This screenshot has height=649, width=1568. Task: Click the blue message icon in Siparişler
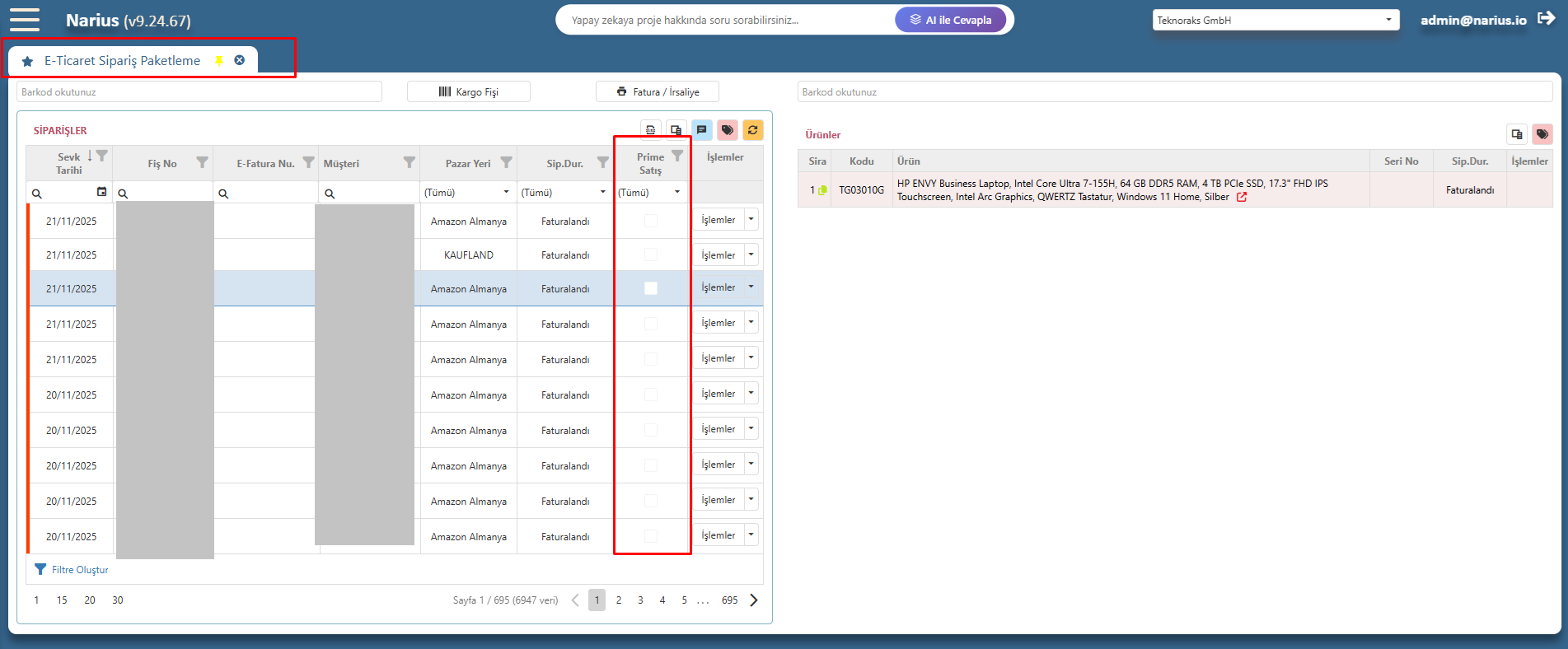(x=702, y=130)
